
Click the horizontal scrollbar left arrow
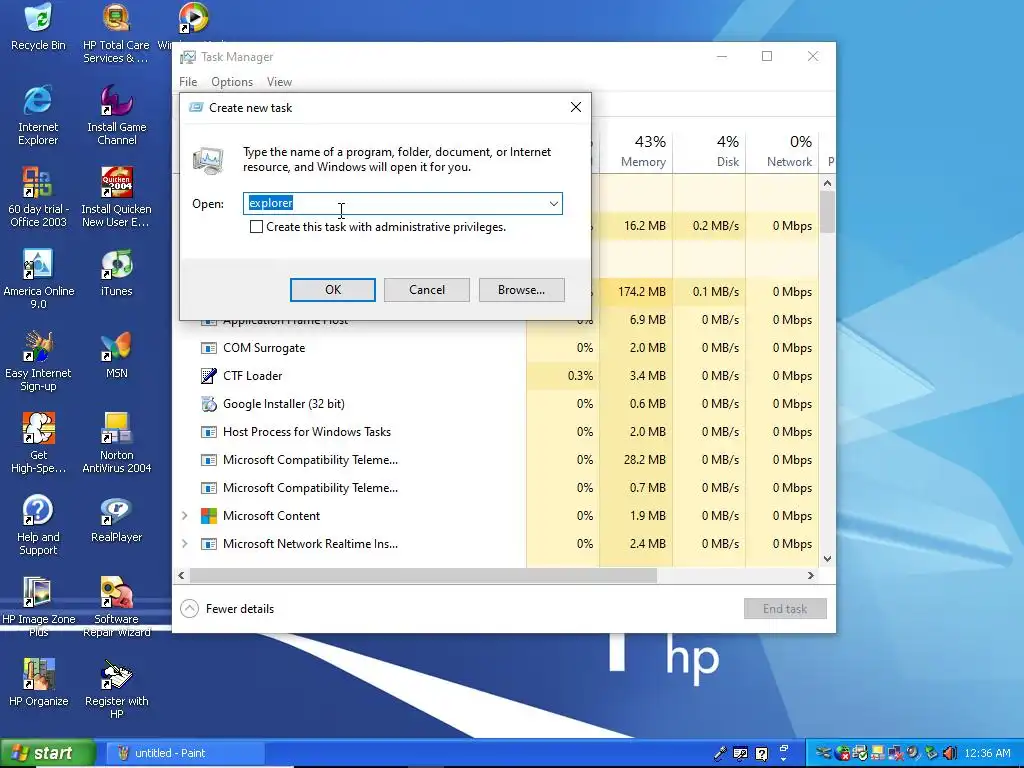[x=182, y=575]
